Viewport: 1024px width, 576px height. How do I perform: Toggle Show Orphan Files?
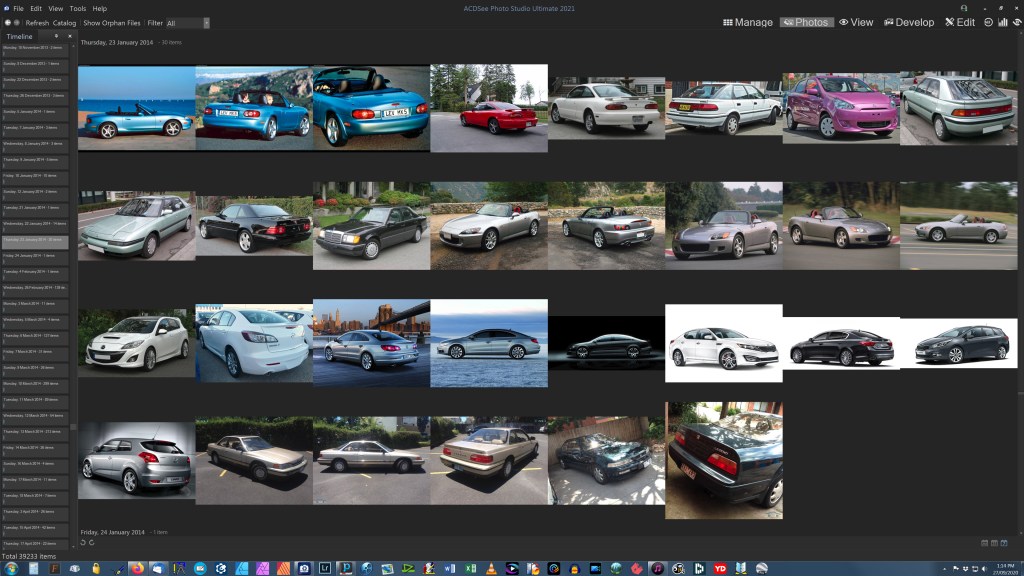tap(111, 22)
